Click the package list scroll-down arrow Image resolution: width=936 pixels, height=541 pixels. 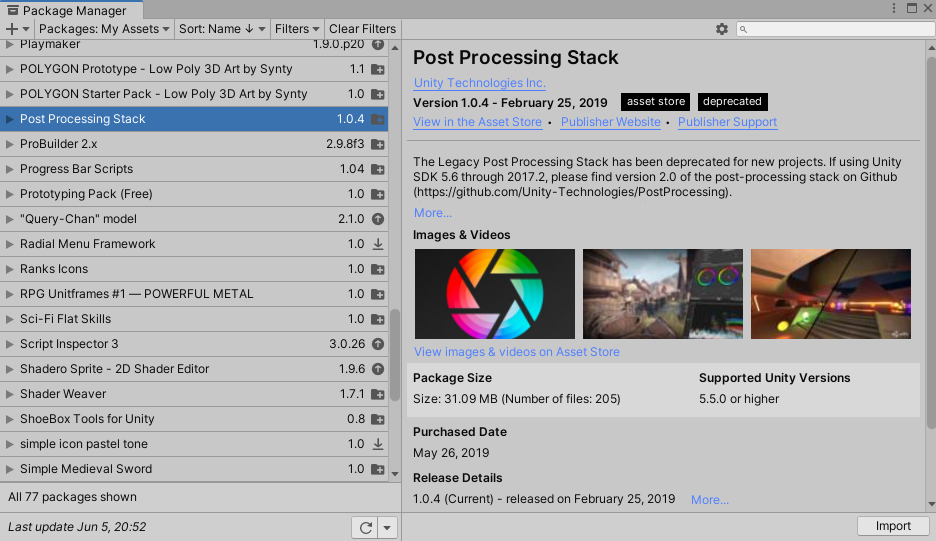(395, 474)
